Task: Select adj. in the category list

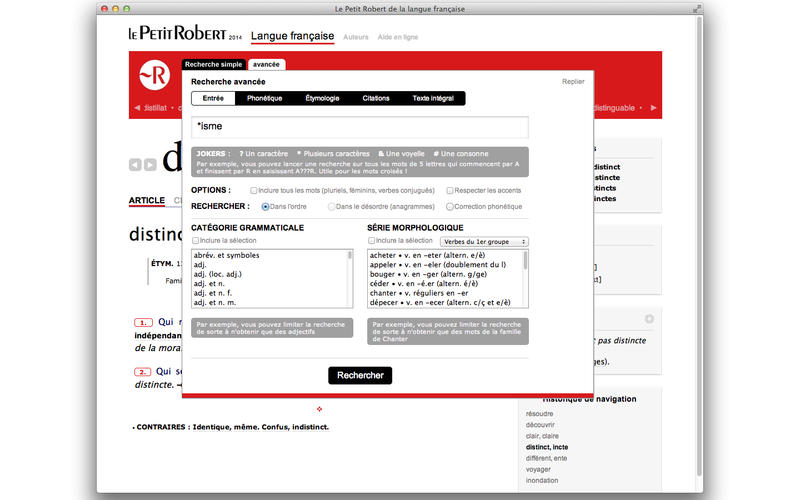Action: [x=200, y=265]
